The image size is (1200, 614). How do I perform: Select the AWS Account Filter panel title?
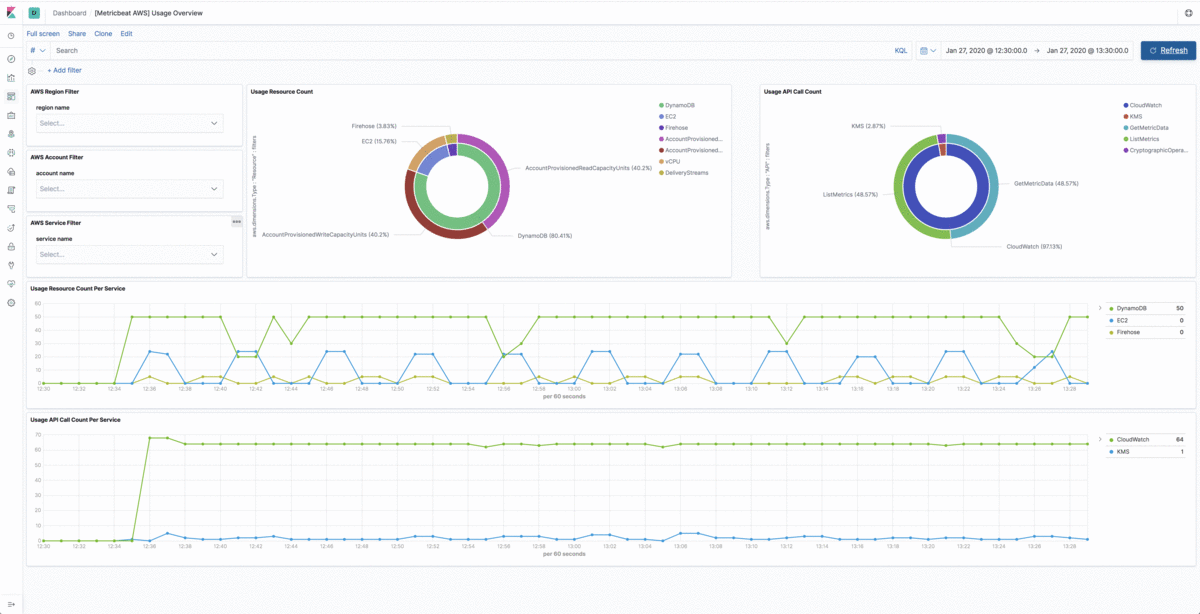[58, 157]
